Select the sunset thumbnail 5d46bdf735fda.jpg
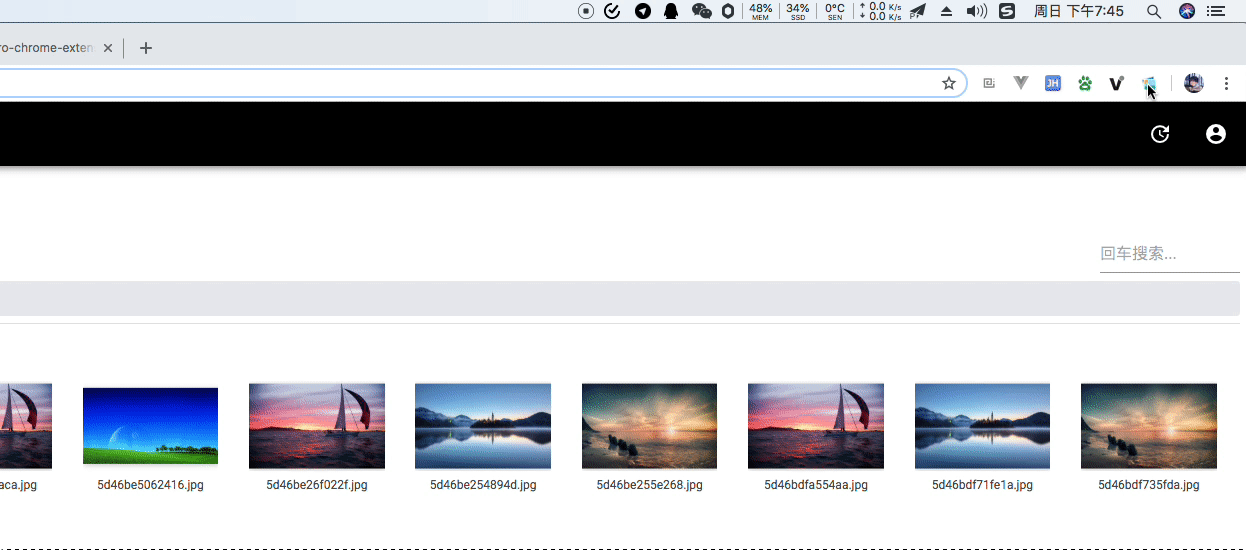This screenshot has width=1246, height=550. click(1149, 426)
